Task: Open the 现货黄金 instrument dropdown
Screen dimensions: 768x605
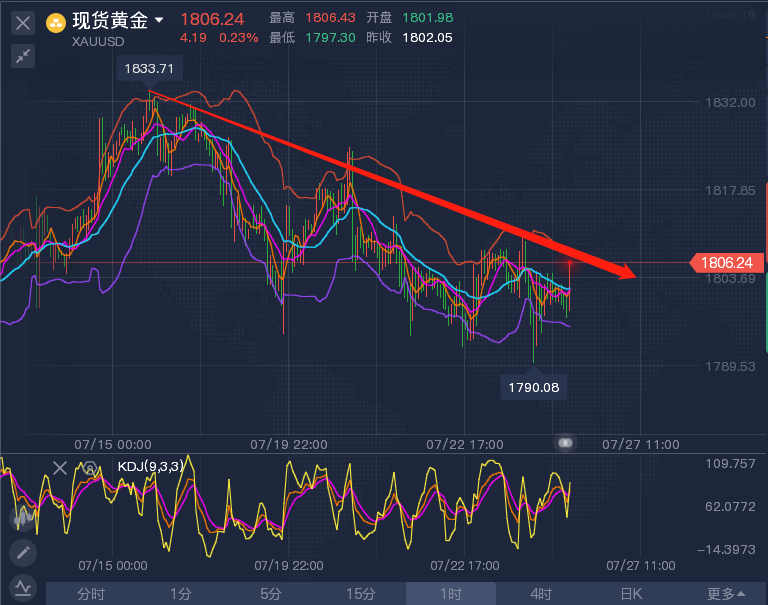Action: point(159,20)
